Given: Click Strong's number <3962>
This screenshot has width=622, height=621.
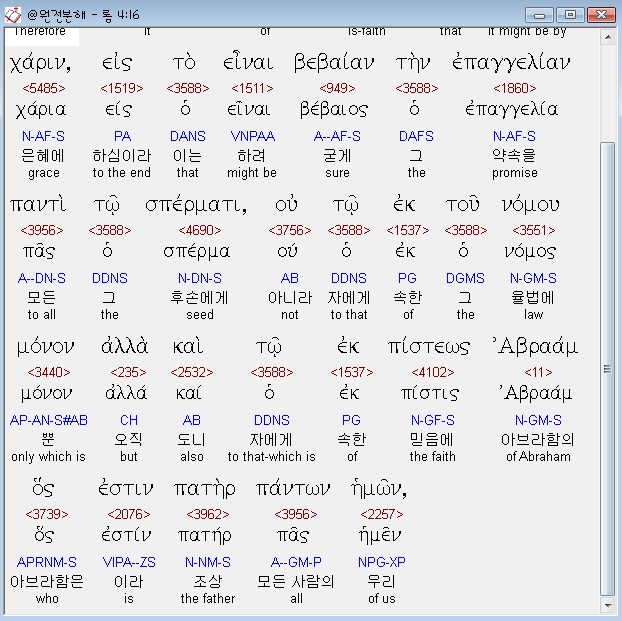Looking at the screenshot, I should point(208,514).
